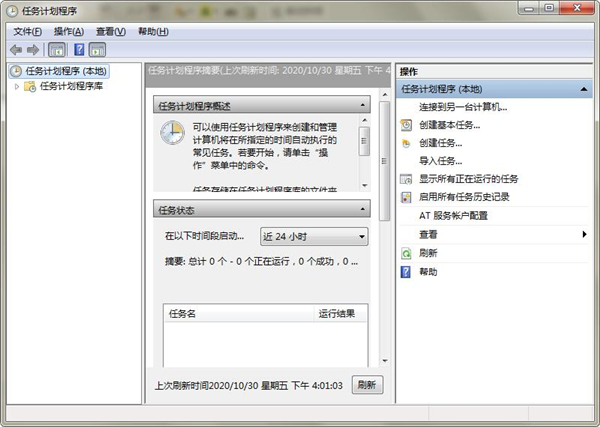Viewport: 600px width, 427px height.
Task: Click the 创建任务 icon in actions pane
Action: [406, 143]
